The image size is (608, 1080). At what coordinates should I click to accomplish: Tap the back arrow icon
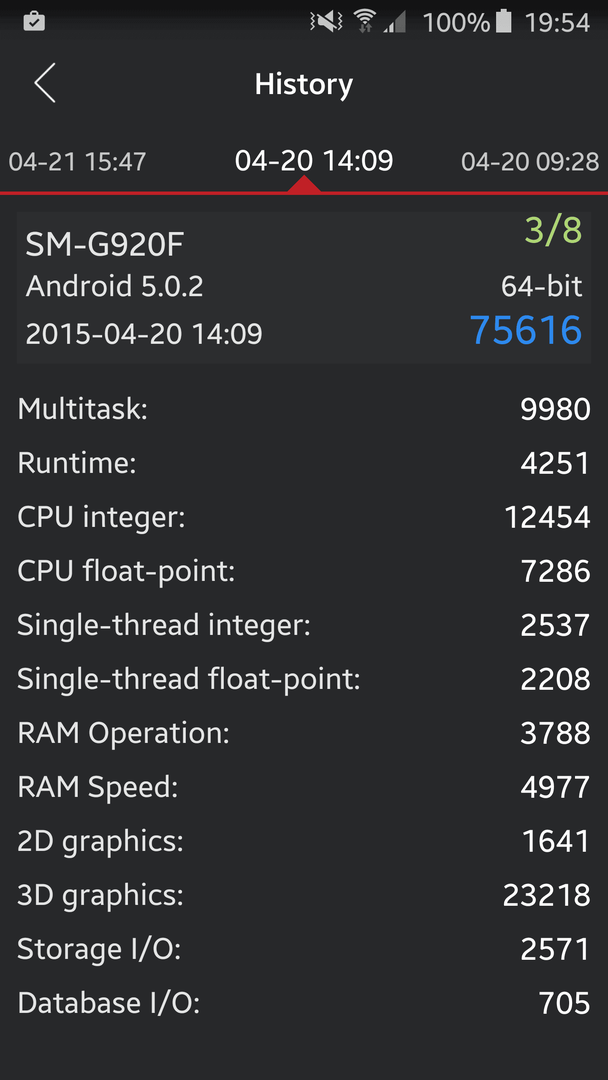[45, 83]
